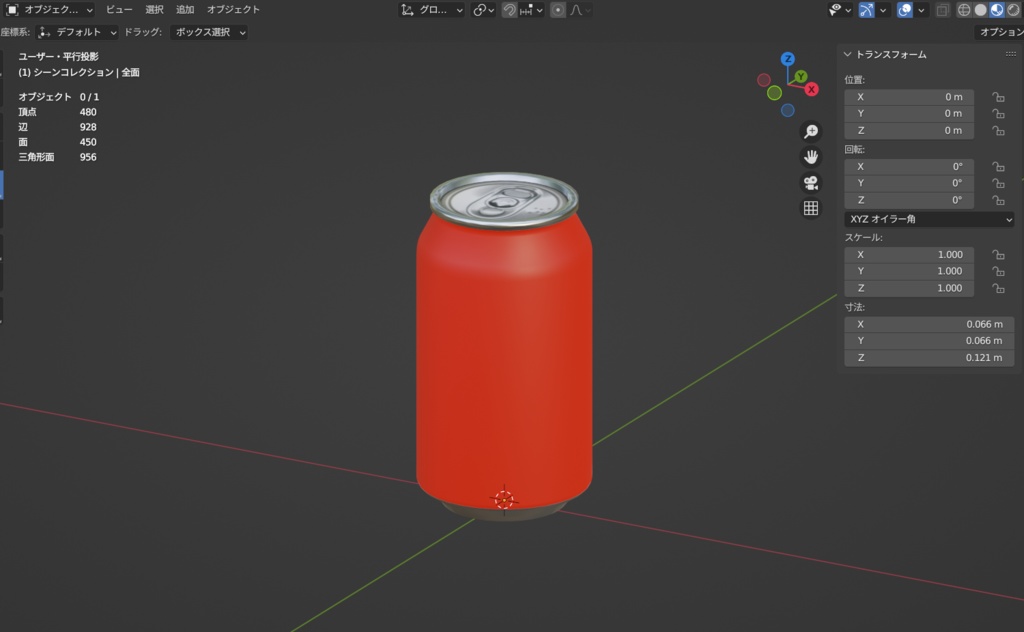Screen dimensions: 1024x632
Task: Open the 追加 menu
Action: coord(185,10)
